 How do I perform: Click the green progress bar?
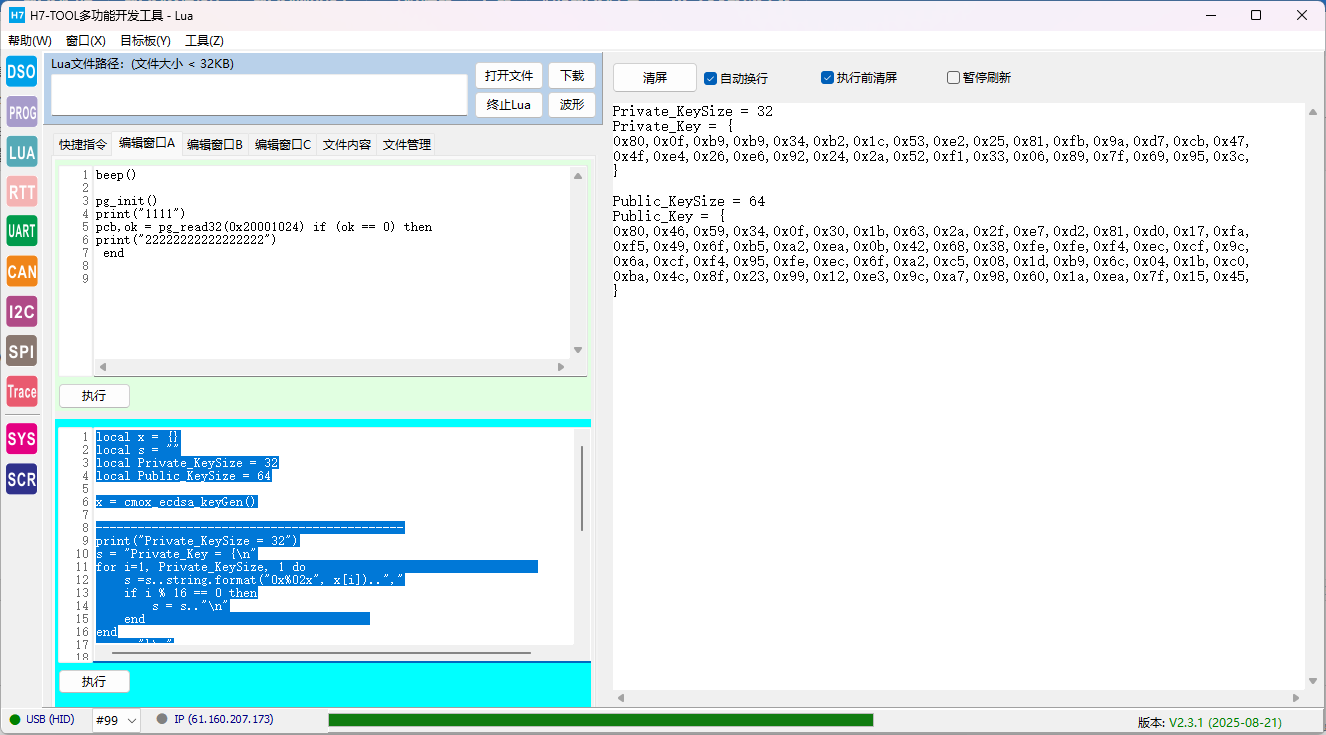point(600,720)
